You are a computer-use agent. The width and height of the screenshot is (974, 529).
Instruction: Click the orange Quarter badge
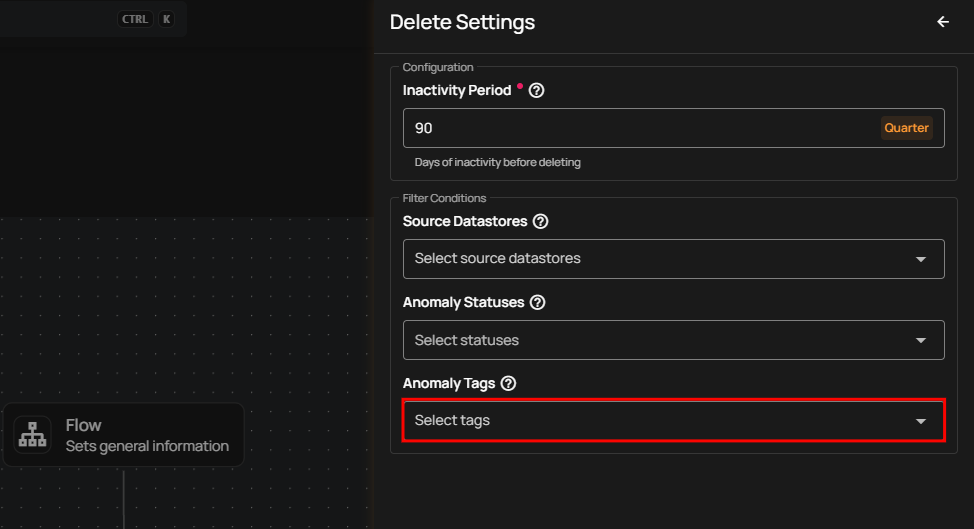pyautogui.click(x=906, y=128)
